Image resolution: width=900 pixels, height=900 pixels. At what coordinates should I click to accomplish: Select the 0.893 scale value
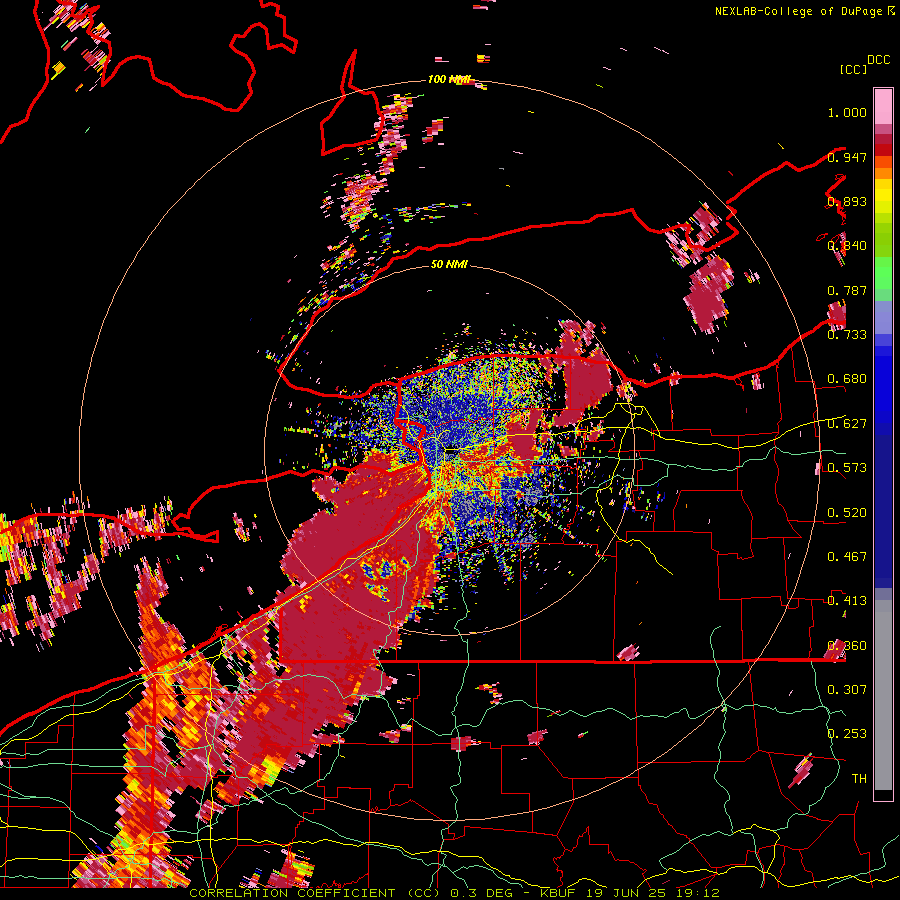(847, 201)
